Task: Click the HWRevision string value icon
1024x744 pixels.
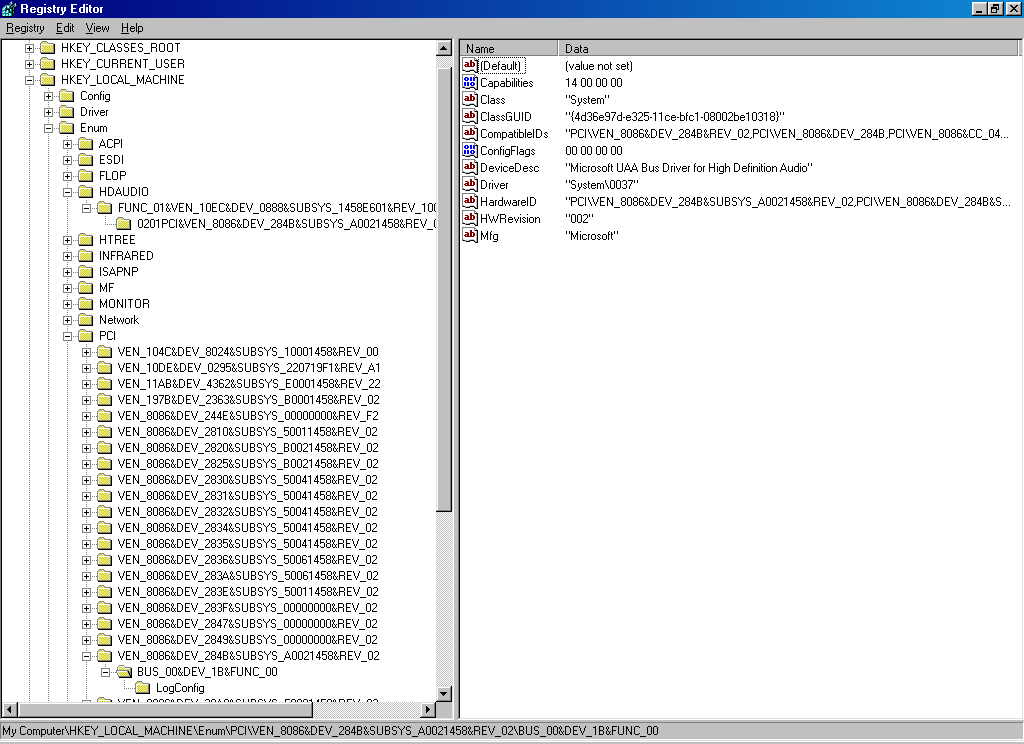Action: pyautogui.click(x=470, y=218)
